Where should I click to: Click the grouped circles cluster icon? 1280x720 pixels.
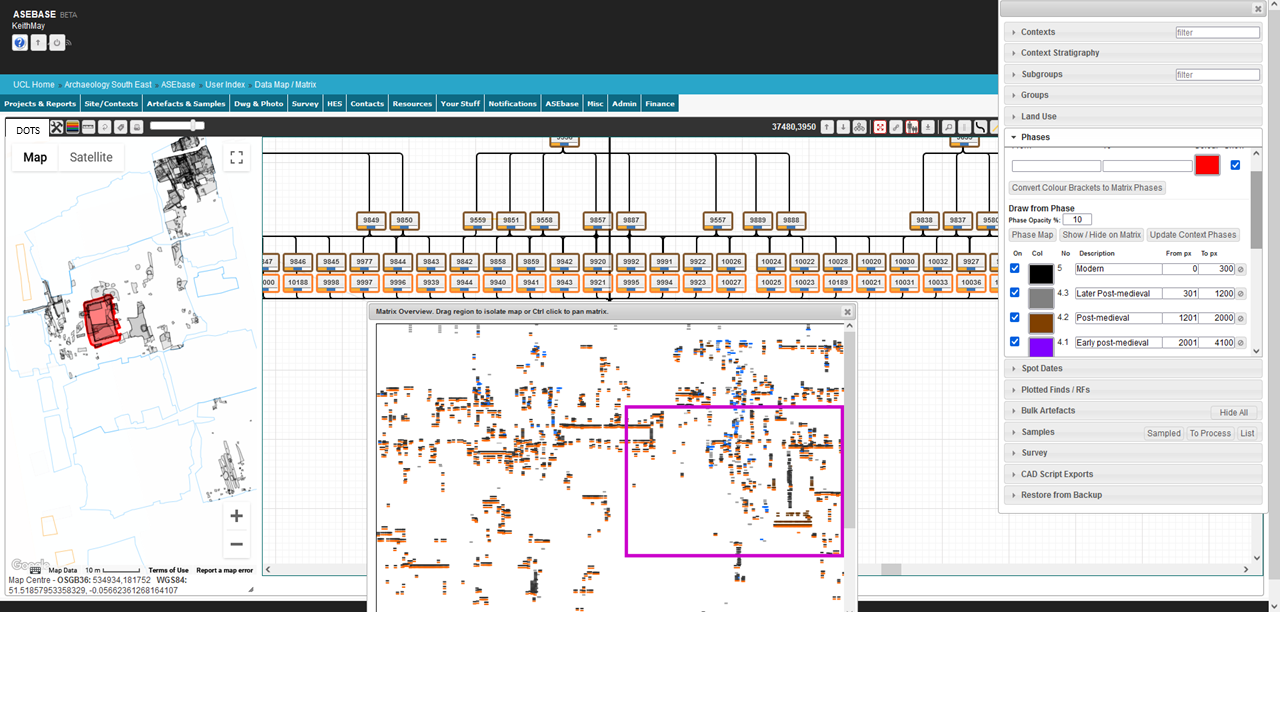point(859,127)
